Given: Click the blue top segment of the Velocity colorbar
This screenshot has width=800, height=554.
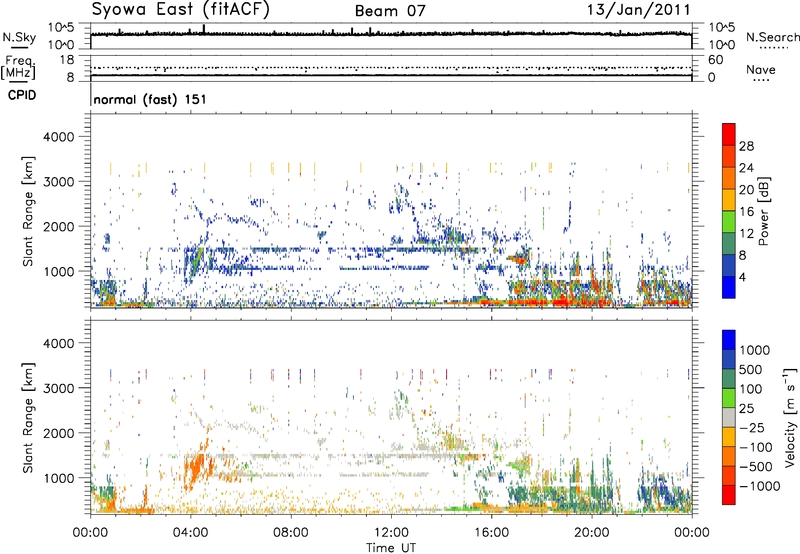Looking at the screenshot, I should 729,340.
